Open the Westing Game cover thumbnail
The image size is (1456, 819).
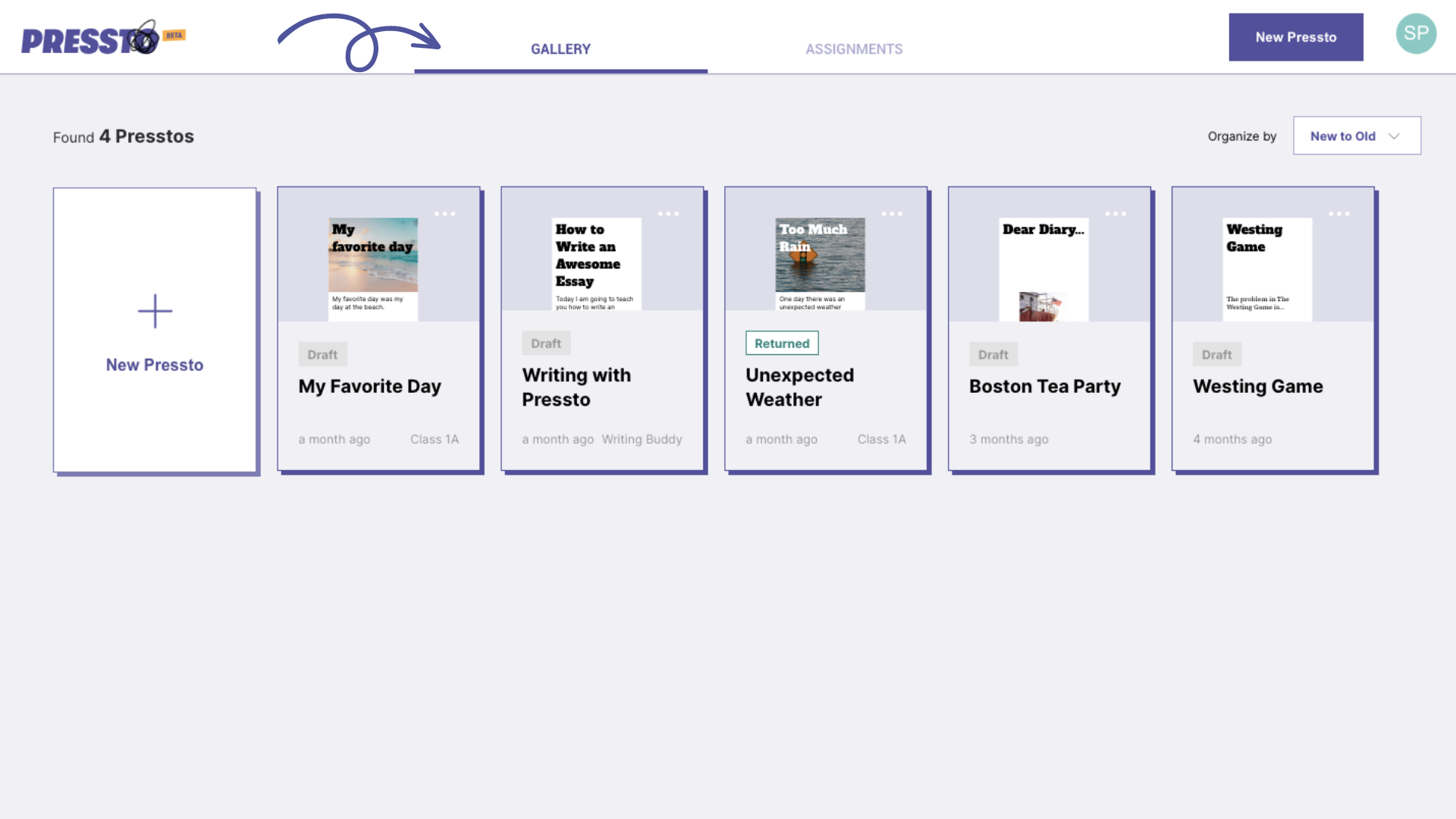point(1267,268)
